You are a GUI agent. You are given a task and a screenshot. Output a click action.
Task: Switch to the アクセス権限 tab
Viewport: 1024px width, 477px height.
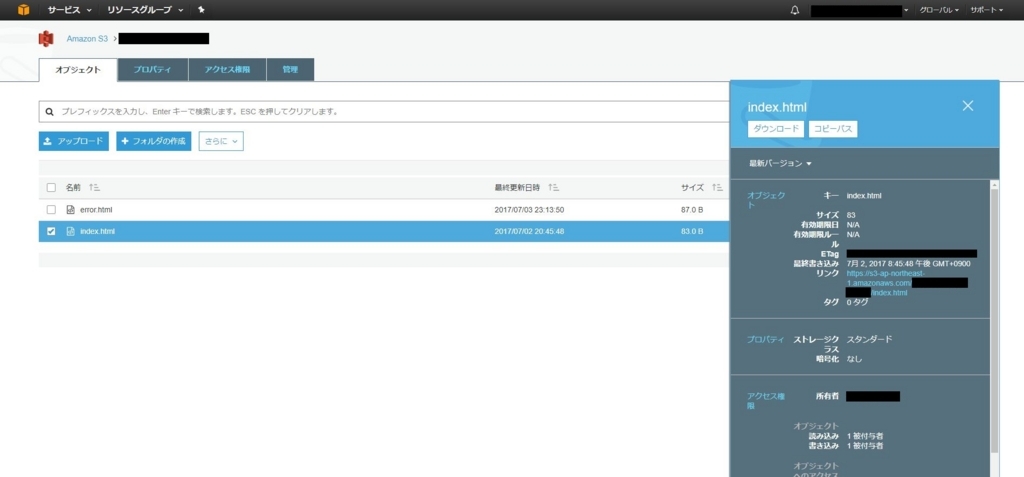click(227, 70)
